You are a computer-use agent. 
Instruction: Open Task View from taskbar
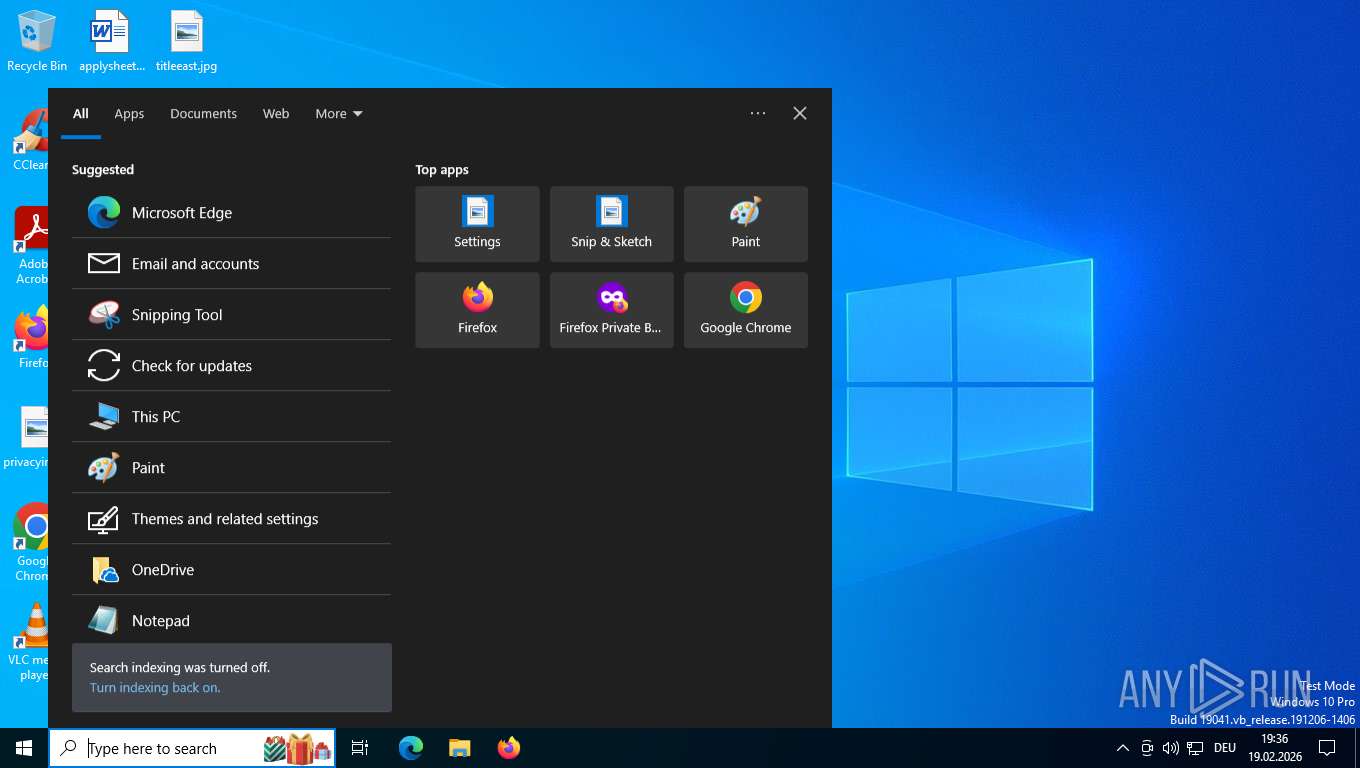tap(360, 748)
